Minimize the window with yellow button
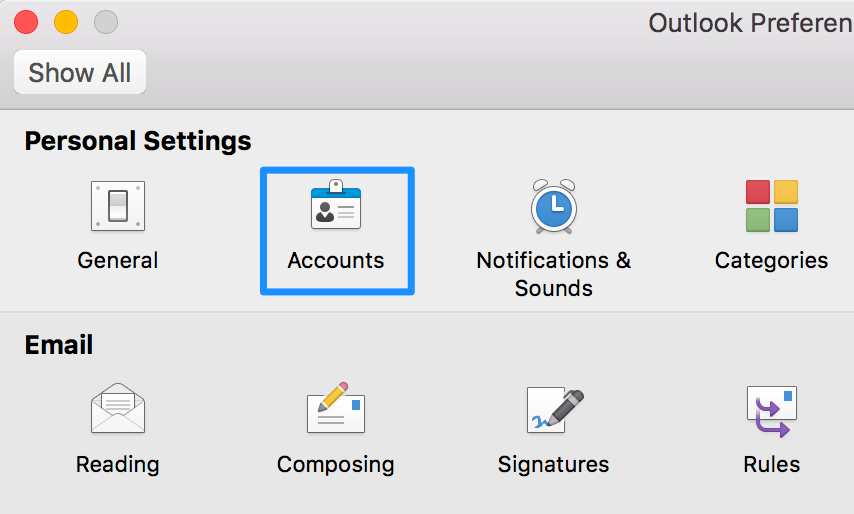This screenshot has height=514, width=854. [66, 21]
